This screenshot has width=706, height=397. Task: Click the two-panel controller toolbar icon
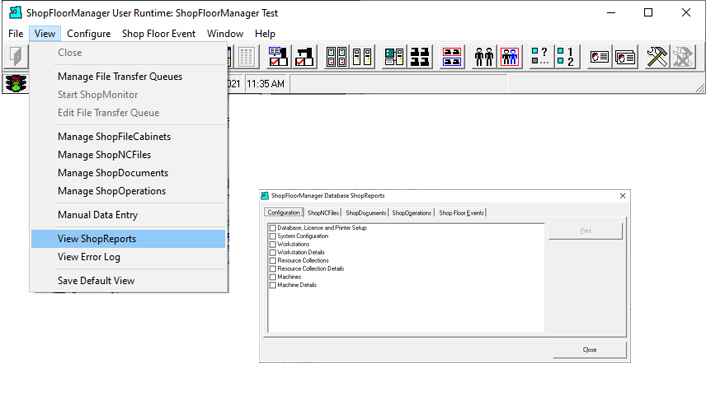pyautogui.click(x=362, y=57)
